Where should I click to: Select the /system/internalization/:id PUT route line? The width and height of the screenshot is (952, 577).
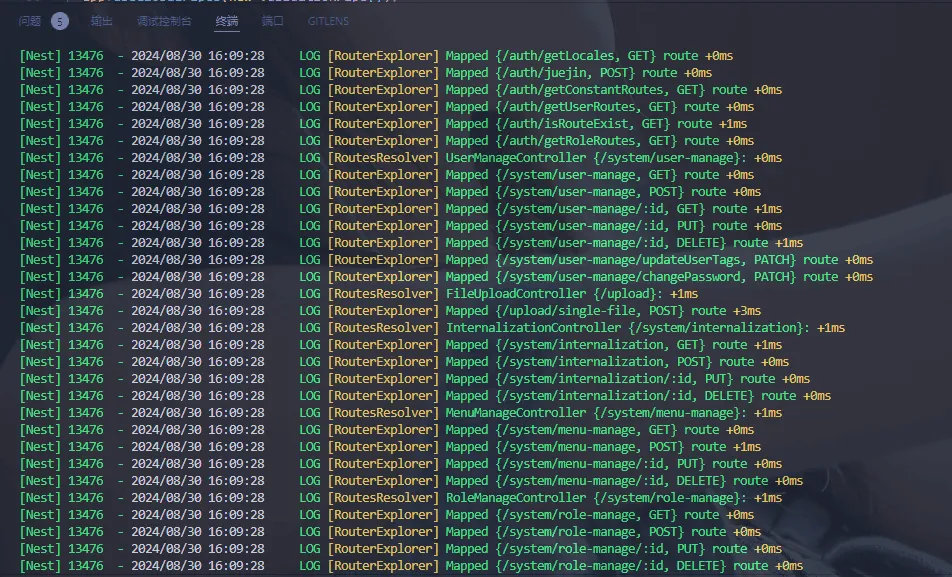tap(415, 379)
